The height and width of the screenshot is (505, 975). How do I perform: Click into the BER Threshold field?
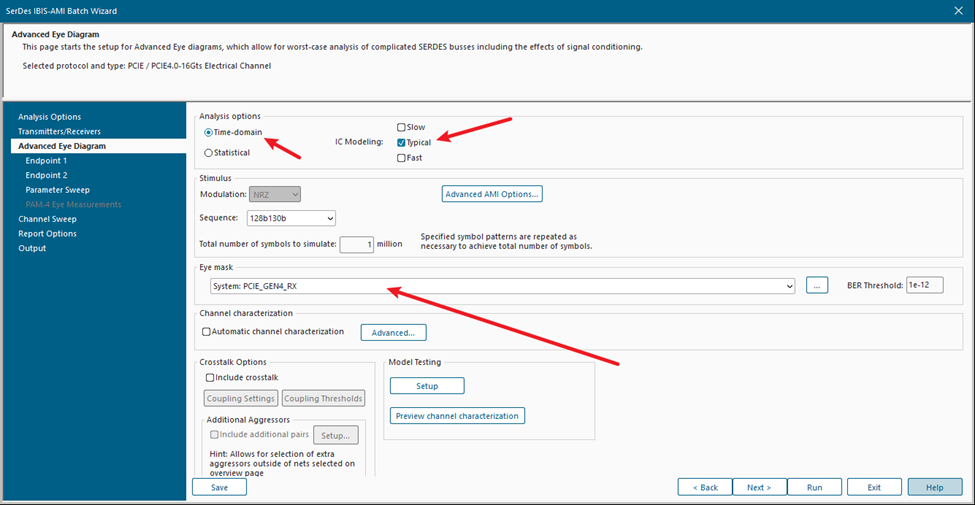924,286
